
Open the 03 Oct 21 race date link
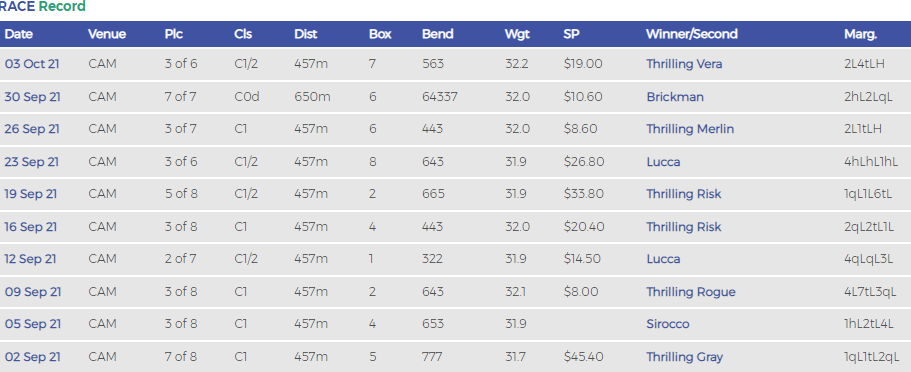click(31, 64)
